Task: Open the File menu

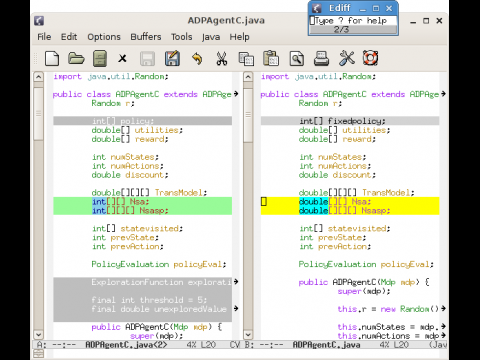Action: [x=44, y=37]
